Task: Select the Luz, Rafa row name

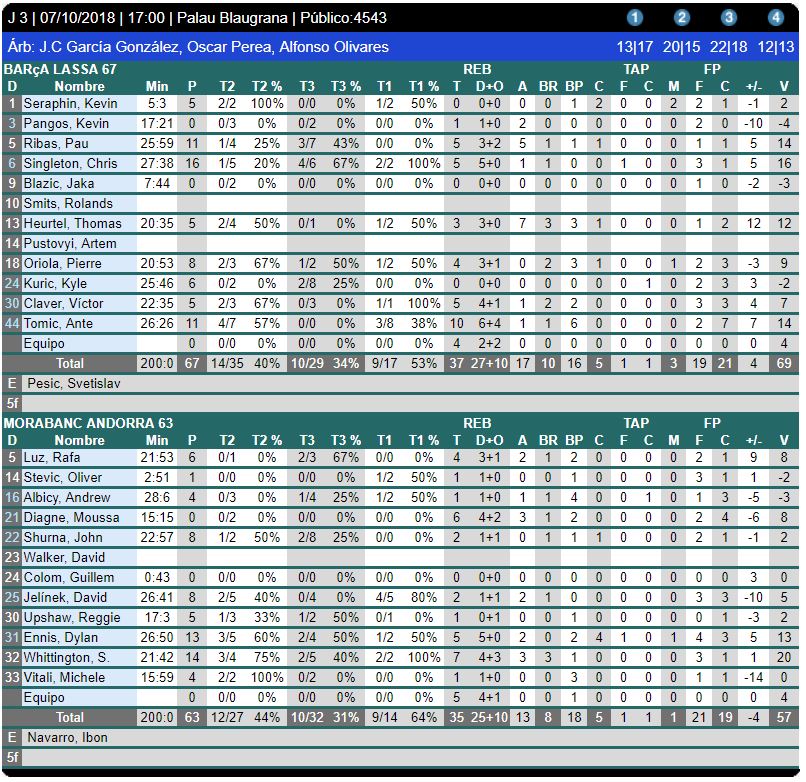Action: click(51, 458)
